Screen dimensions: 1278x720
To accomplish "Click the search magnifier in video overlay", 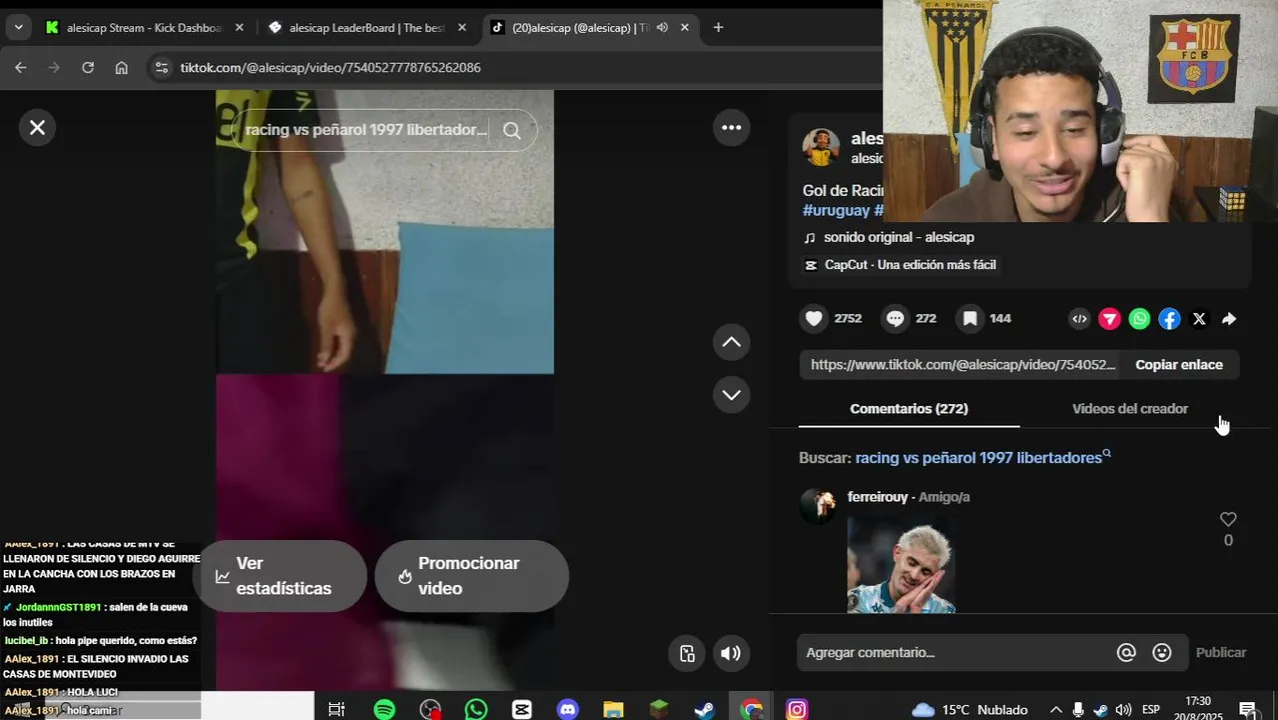I will (x=511, y=130).
